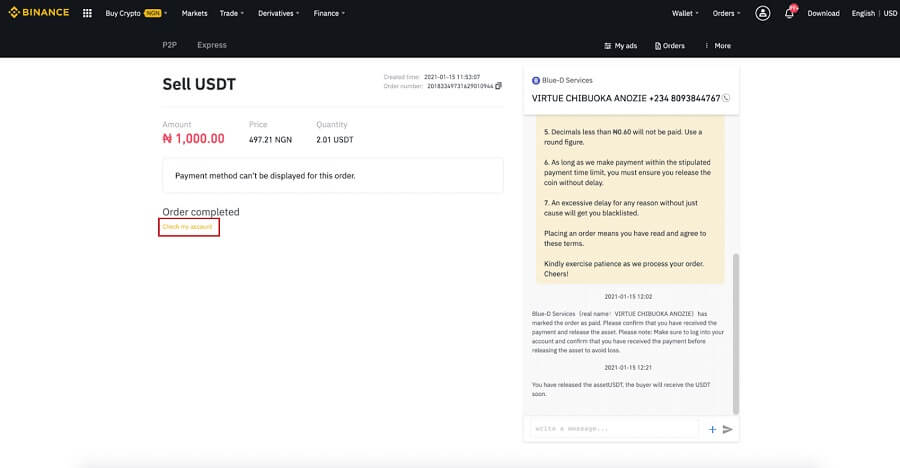Screen dimensions: 900x468
Task: Click Check my account link
Action: (188, 227)
